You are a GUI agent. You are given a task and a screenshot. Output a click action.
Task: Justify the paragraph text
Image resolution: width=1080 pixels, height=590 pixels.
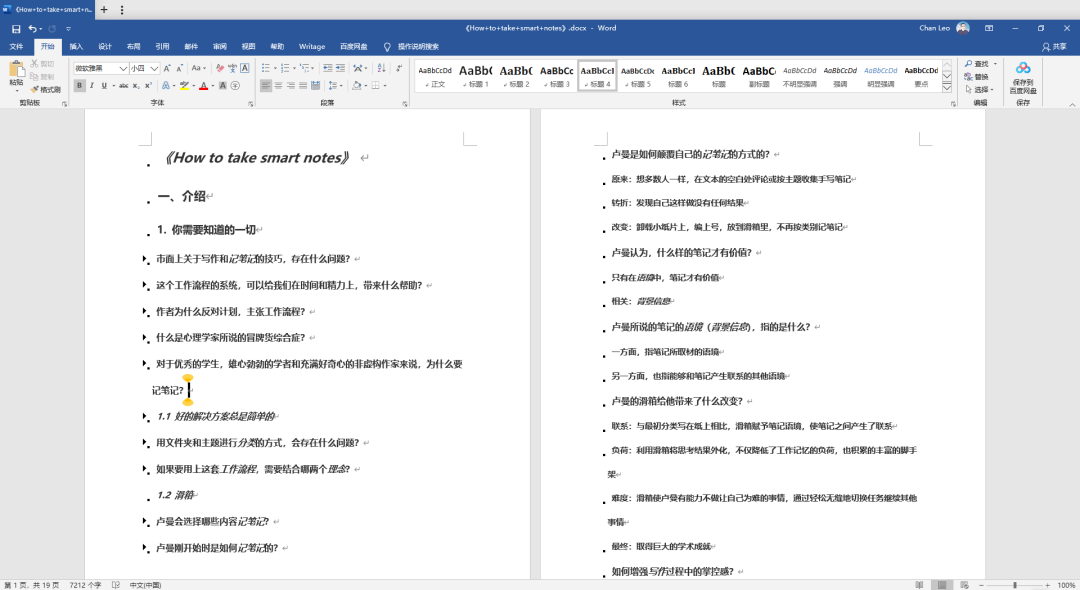(303, 85)
